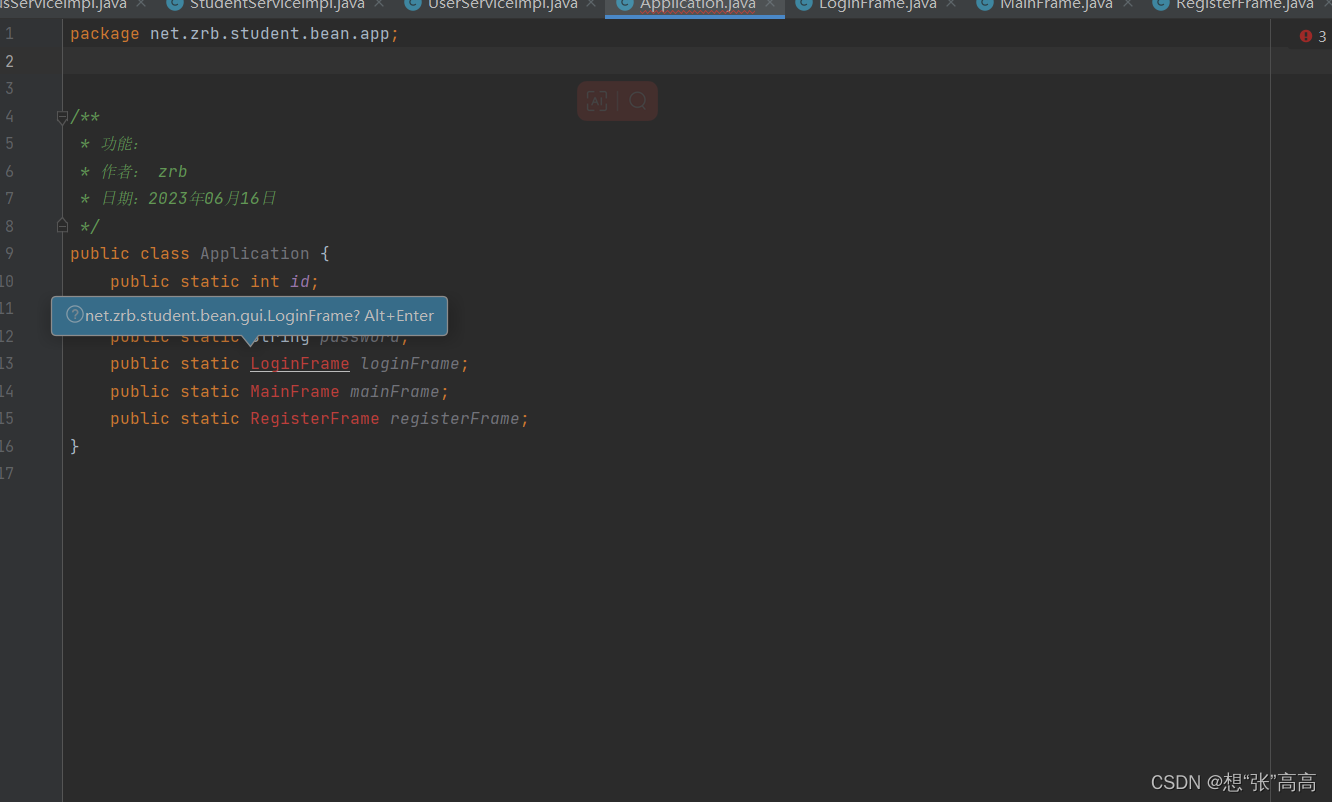
Task: Click the fold end marker beside */
Action: [62, 226]
